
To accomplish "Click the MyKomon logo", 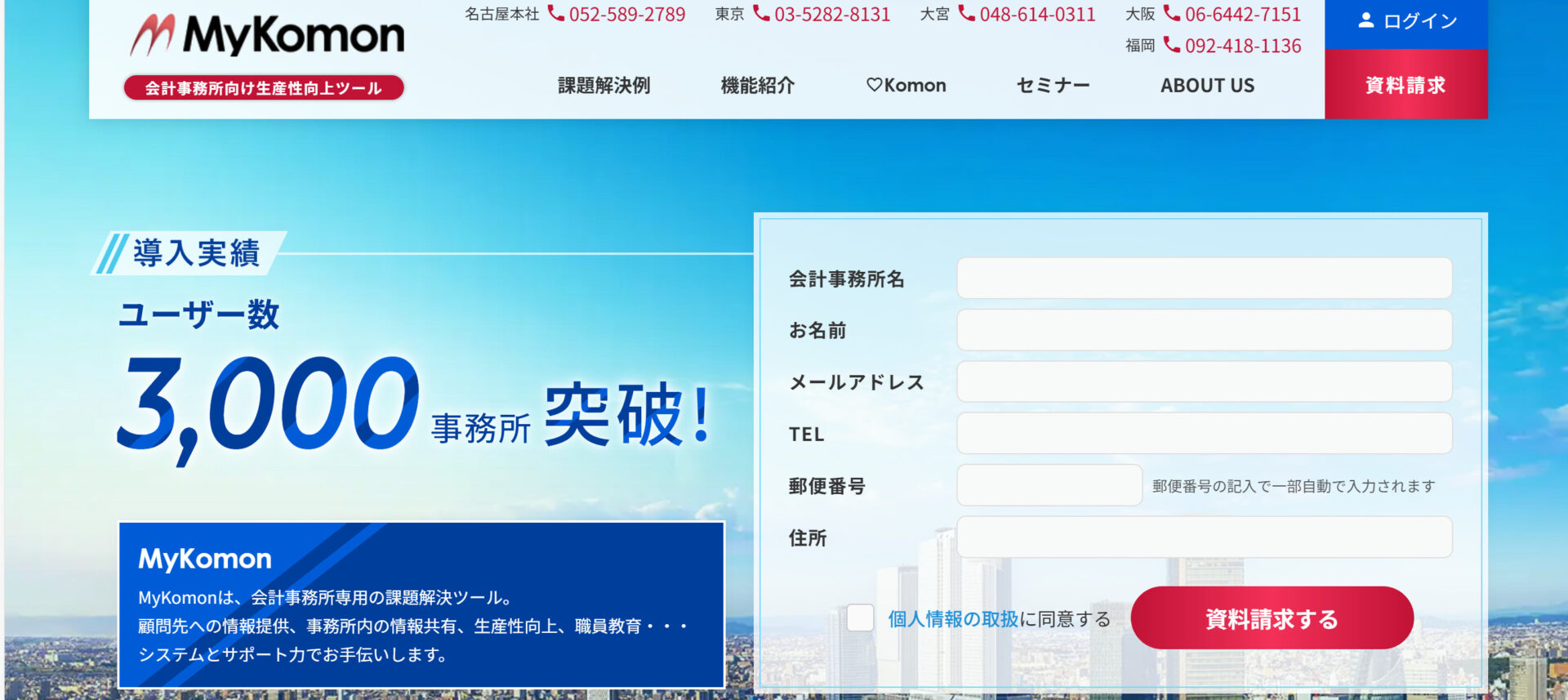I will (267, 36).
